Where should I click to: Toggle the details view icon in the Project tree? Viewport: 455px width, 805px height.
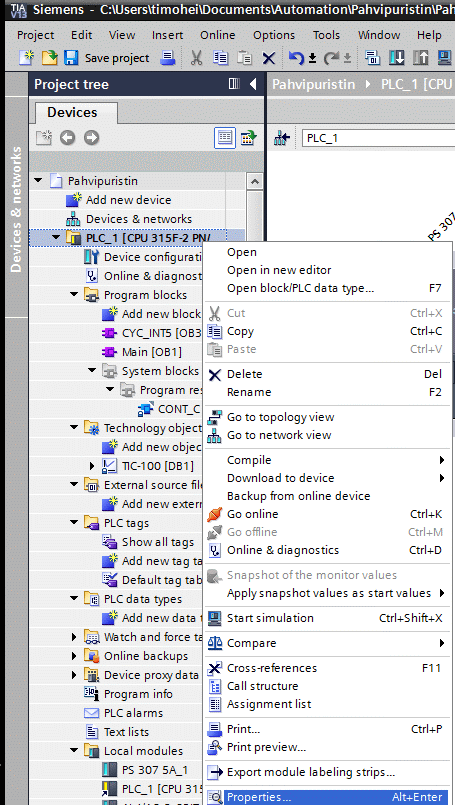point(224,138)
